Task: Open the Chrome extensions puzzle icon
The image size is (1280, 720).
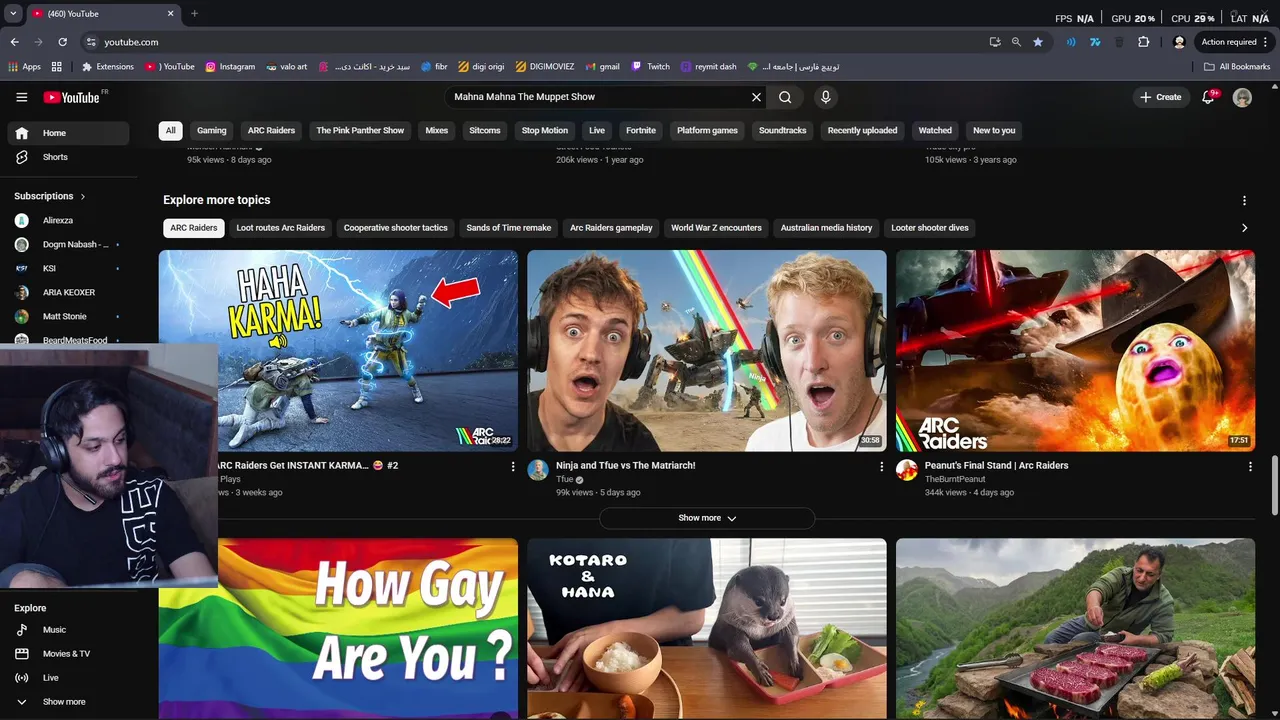Action: 1144,42
